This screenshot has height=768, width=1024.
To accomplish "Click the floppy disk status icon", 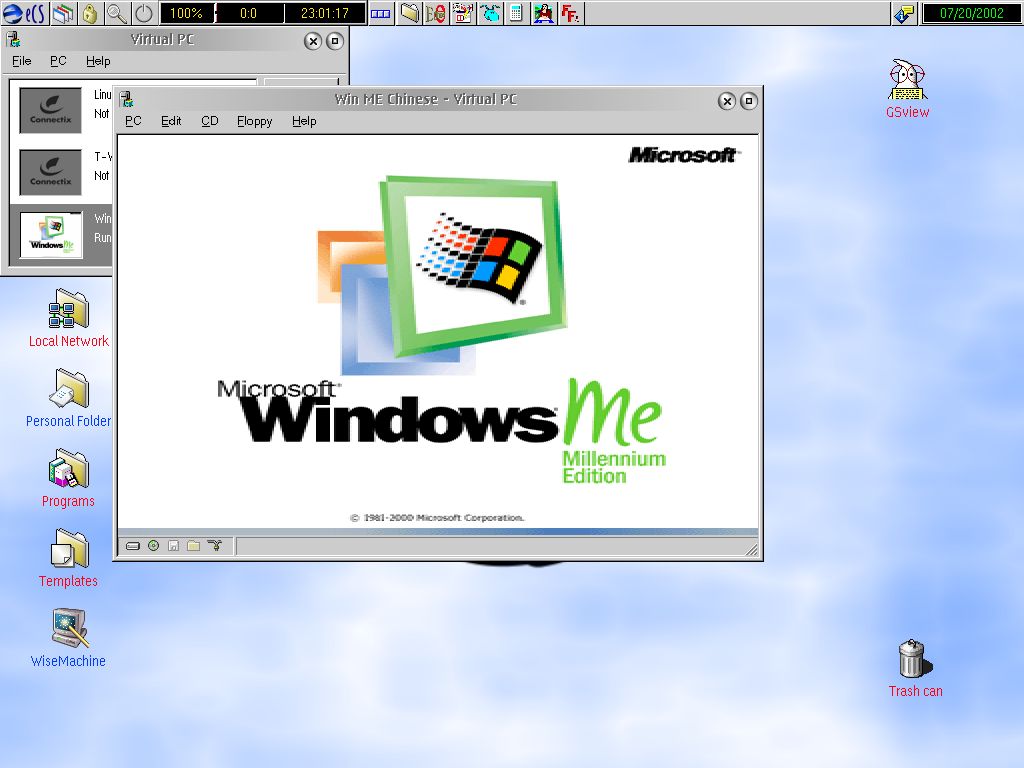I will [173, 546].
